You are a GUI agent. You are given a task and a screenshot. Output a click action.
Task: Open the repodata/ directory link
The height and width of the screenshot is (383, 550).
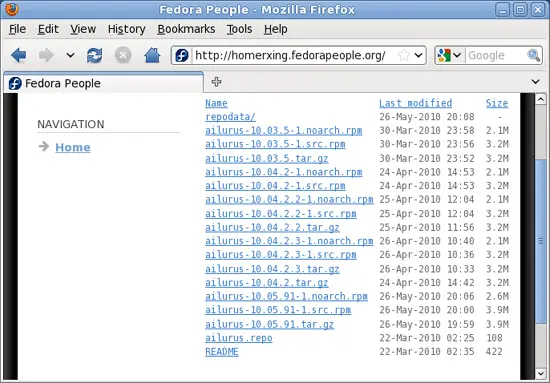(x=230, y=117)
